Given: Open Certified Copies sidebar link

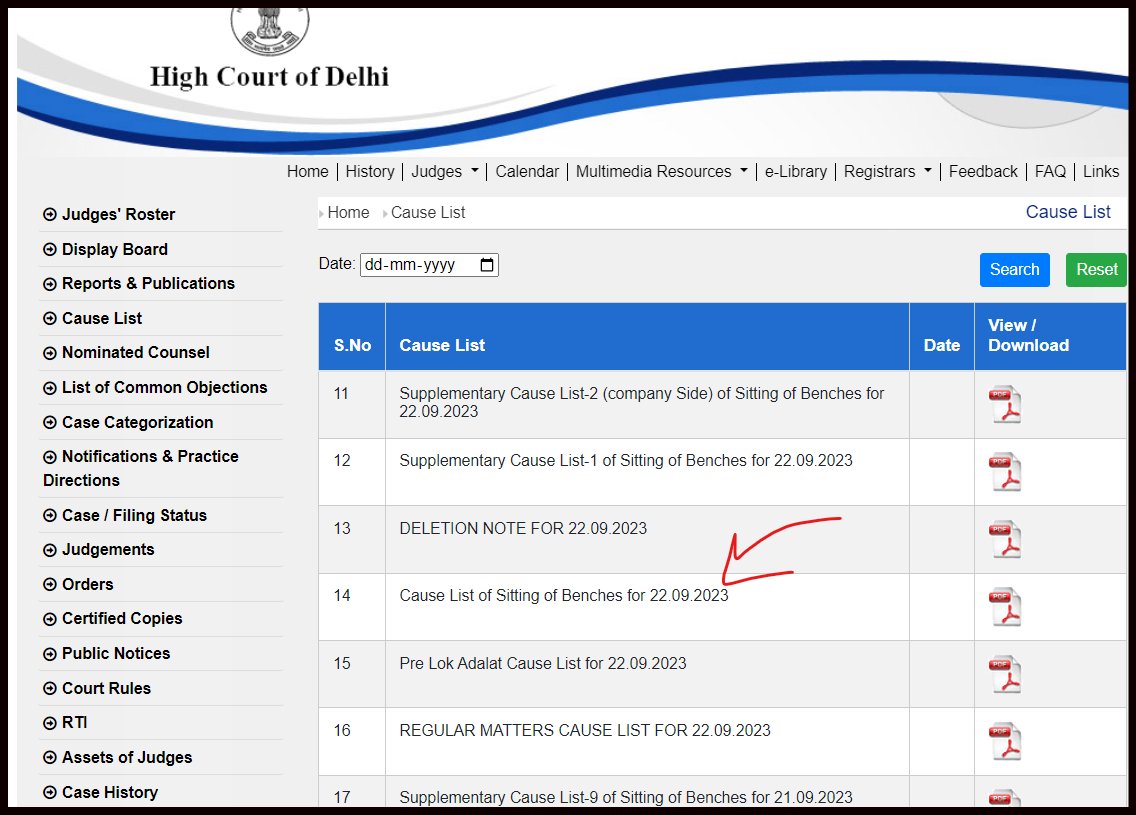Looking at the screenshot, I should 122,619.
